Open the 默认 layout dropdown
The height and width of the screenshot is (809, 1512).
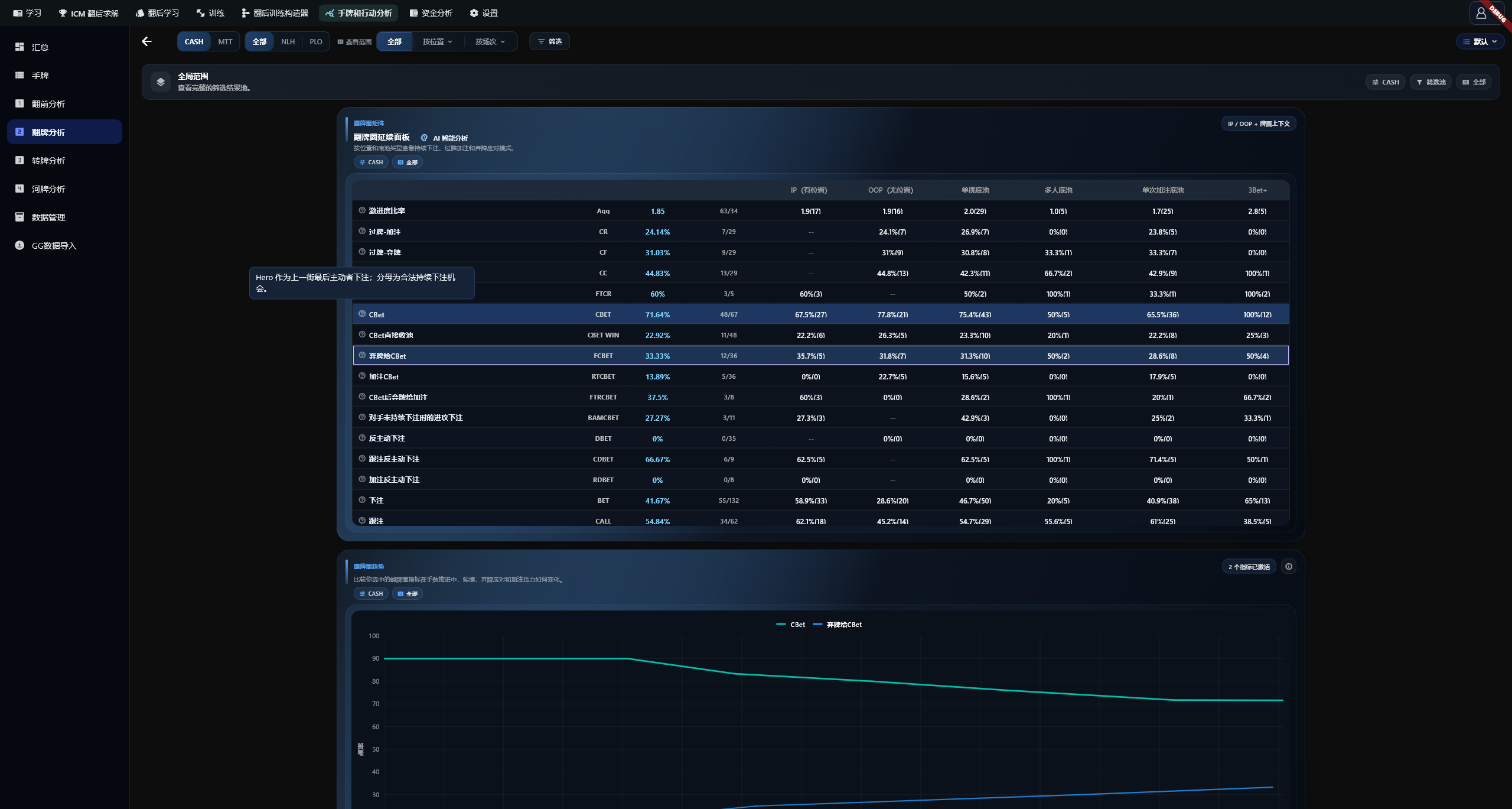[x=1480, y=41]
